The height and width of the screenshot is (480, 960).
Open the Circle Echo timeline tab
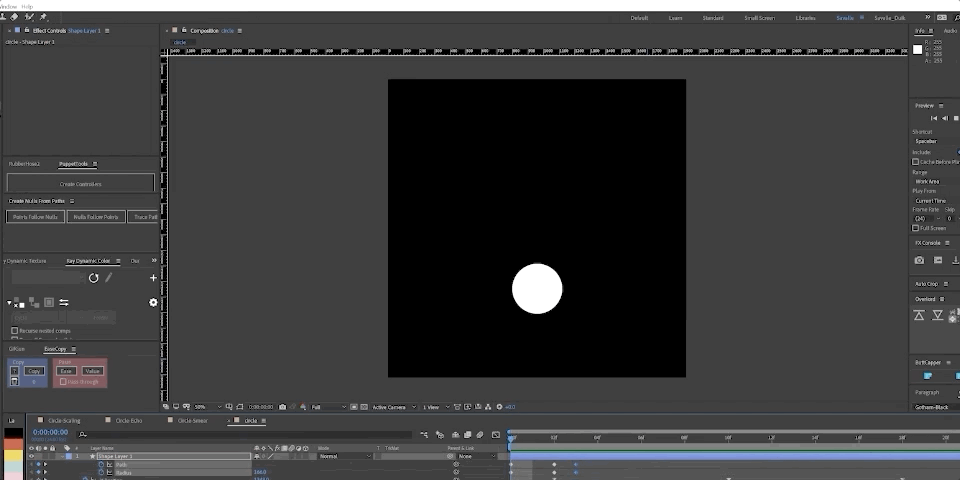coord(129,421)
